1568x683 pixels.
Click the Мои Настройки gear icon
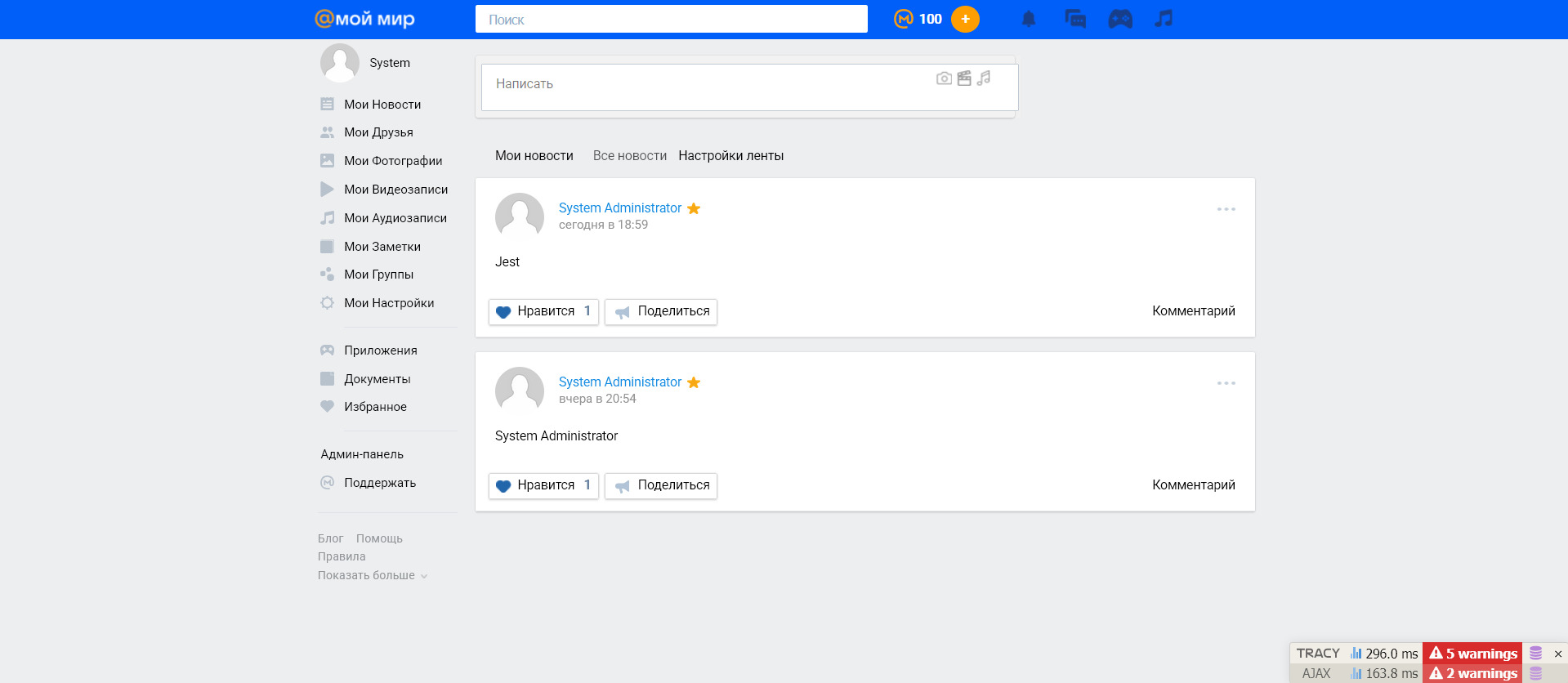coord(327,303)
